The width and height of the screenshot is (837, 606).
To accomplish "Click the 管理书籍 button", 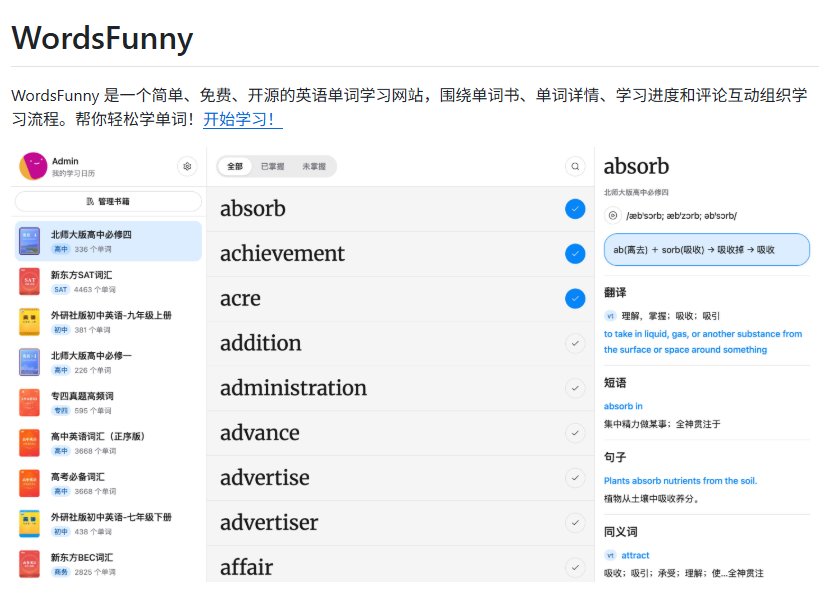I will click(x=108, y=201).
